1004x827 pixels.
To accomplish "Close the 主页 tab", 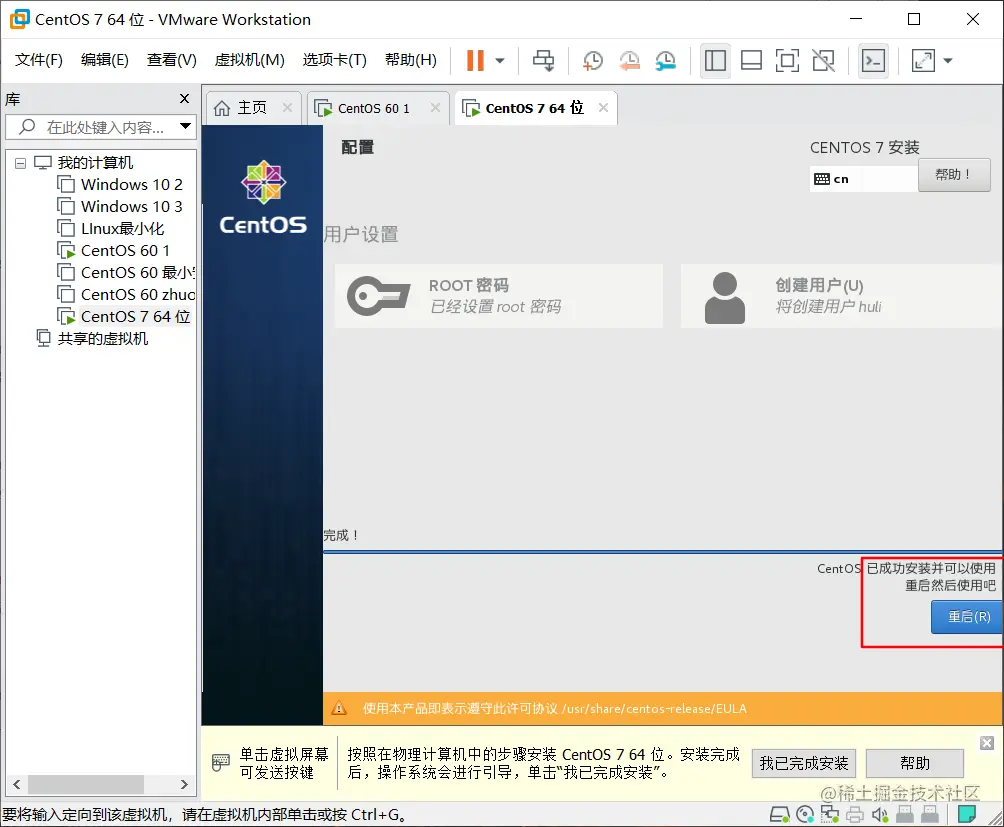I will [287, 108].
